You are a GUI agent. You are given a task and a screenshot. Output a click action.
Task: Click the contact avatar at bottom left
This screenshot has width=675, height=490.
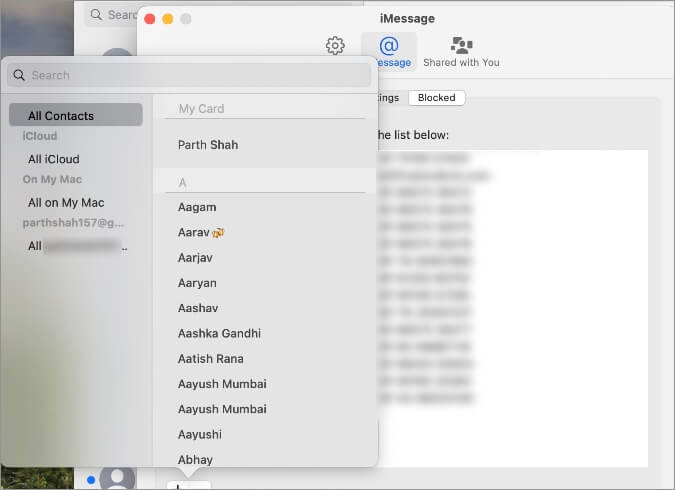pos(117,478)
